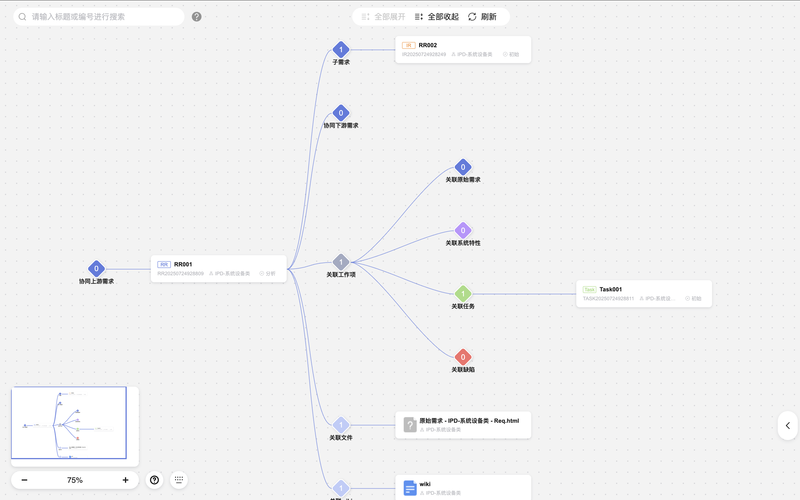Viewport: 800px width, 500px height.
Task: Click the status label on Task001 card
Action: (693, 298)
